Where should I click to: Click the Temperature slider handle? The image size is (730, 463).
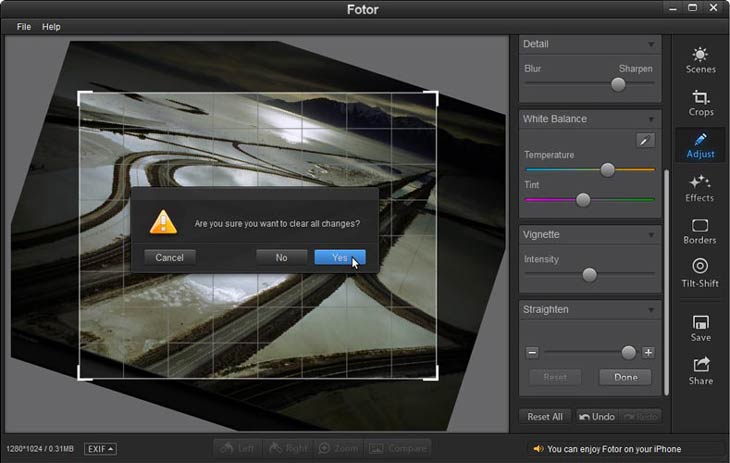[607, 170]
